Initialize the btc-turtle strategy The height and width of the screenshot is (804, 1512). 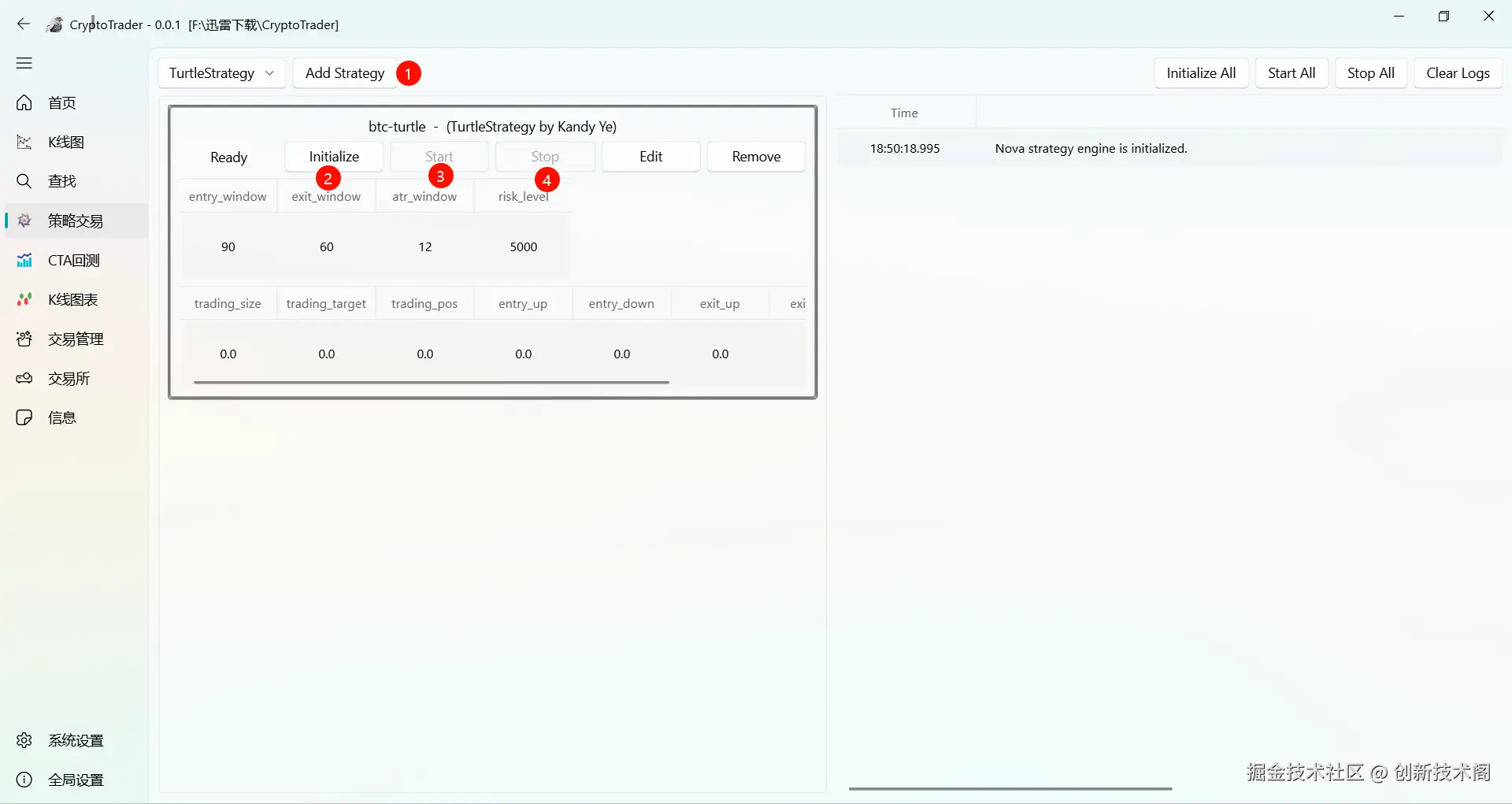tap(334, 157)
